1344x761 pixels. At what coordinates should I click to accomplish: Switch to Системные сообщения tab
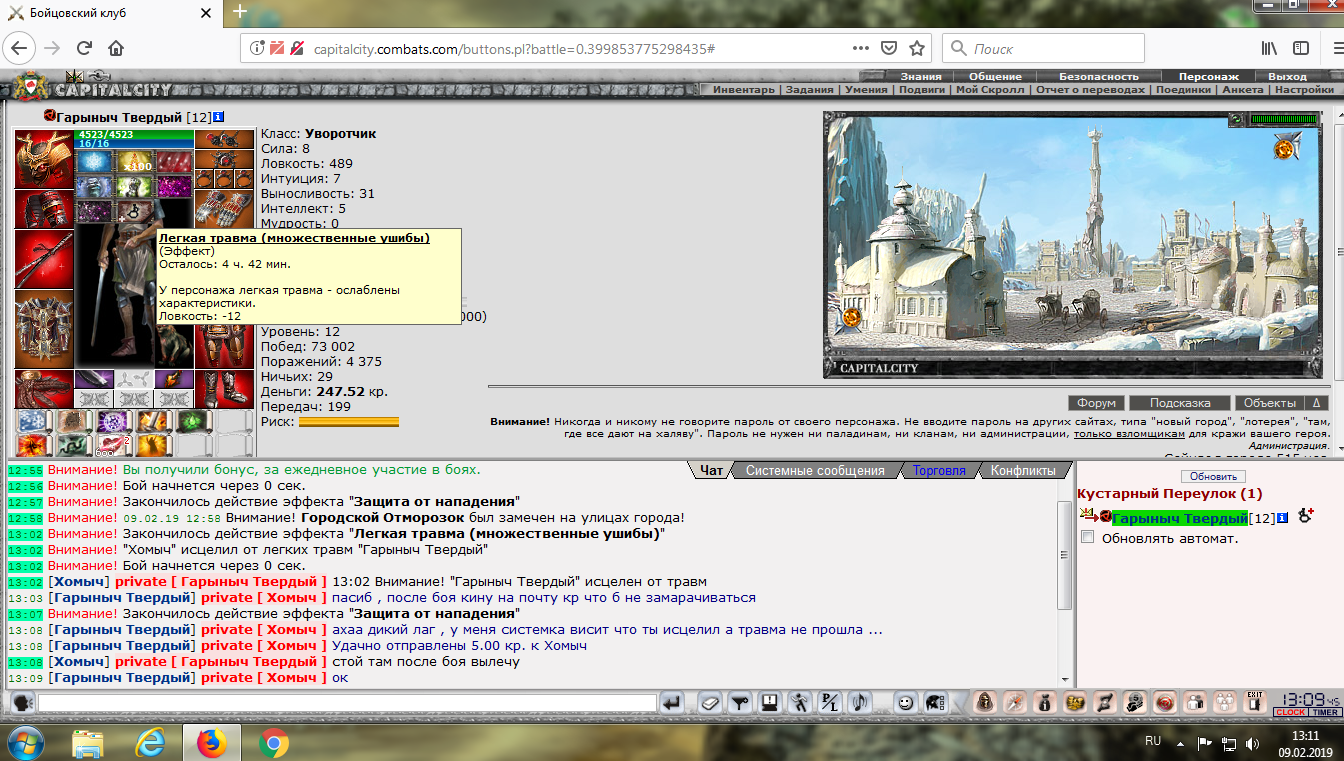point(814,470)
